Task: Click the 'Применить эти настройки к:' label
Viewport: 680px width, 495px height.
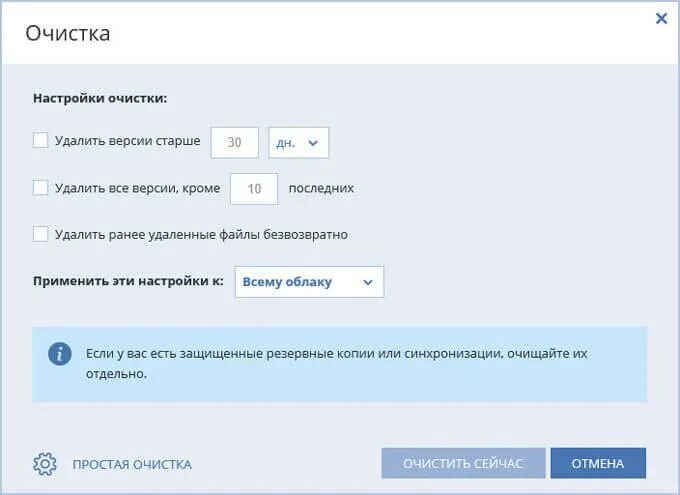Action: coord(128,281)
